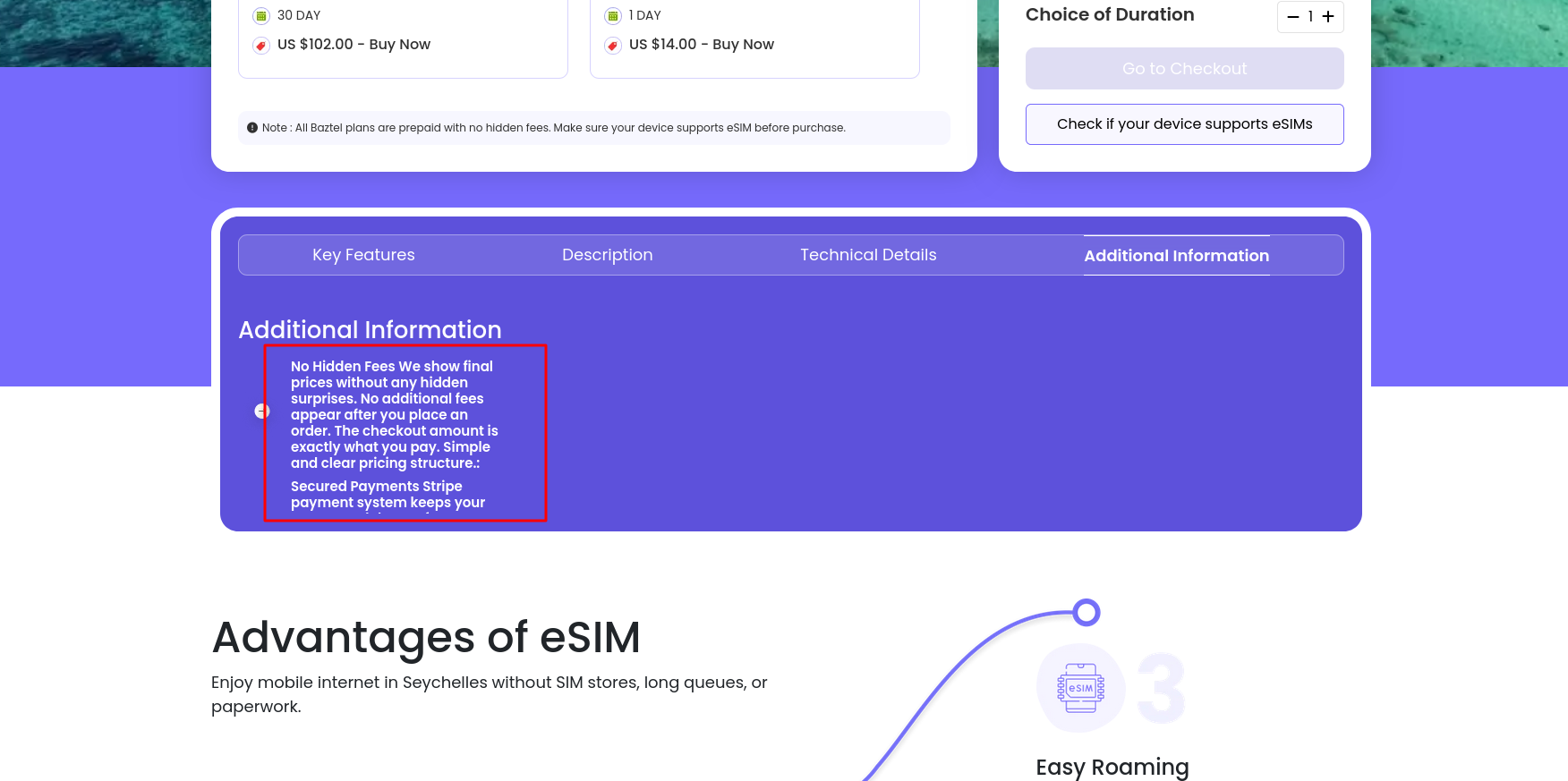The image size is (1568, 781).
Task: Click Check if your device supports eSIMs
Action: (1184, 124)
